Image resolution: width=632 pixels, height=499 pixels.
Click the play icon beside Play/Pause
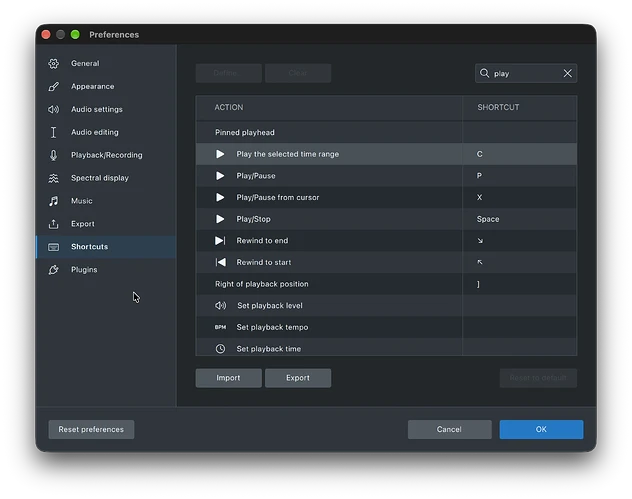tap(220, 176)
